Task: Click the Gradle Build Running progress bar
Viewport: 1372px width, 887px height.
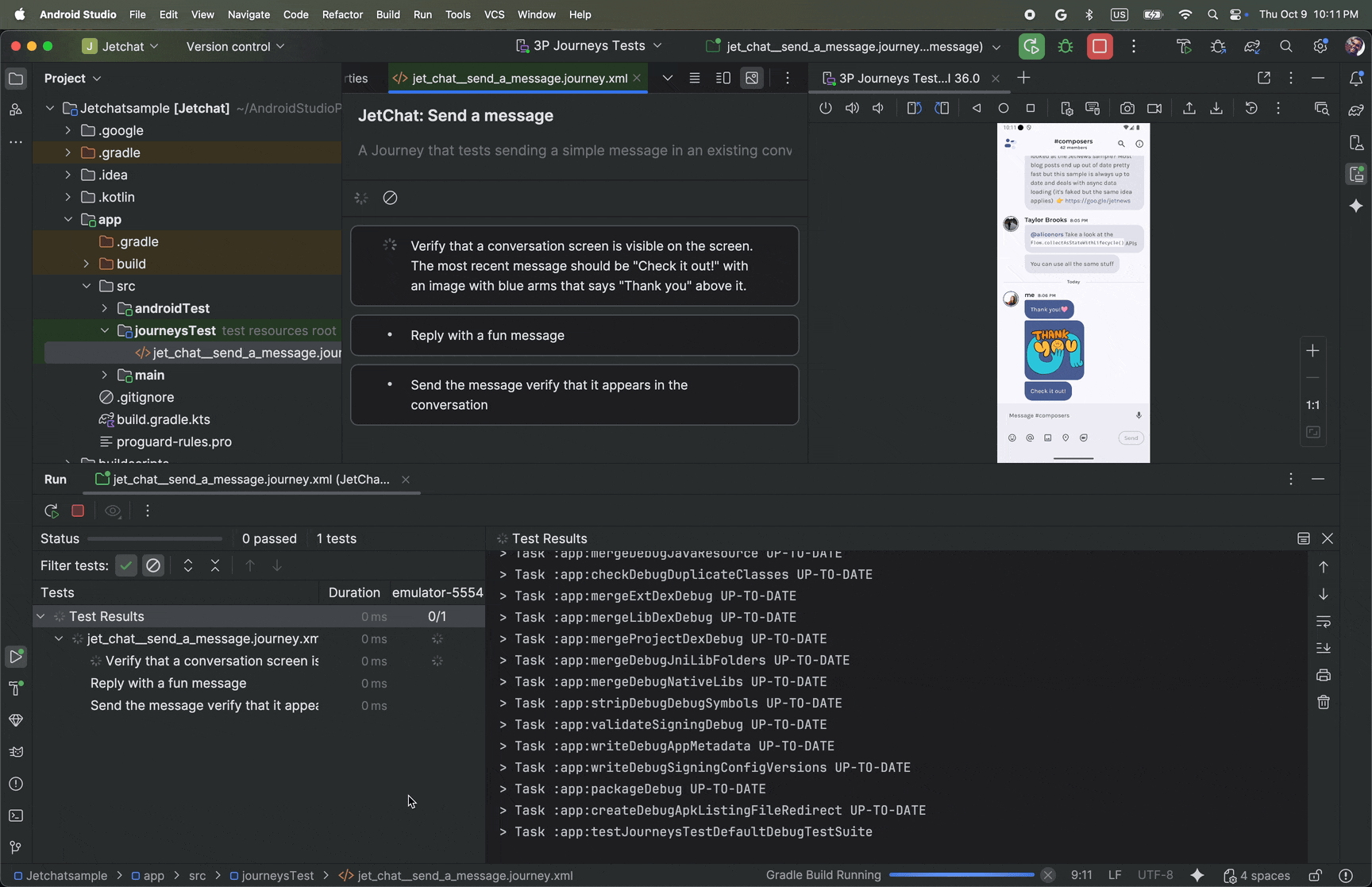Action: click(x=961, y=874)
